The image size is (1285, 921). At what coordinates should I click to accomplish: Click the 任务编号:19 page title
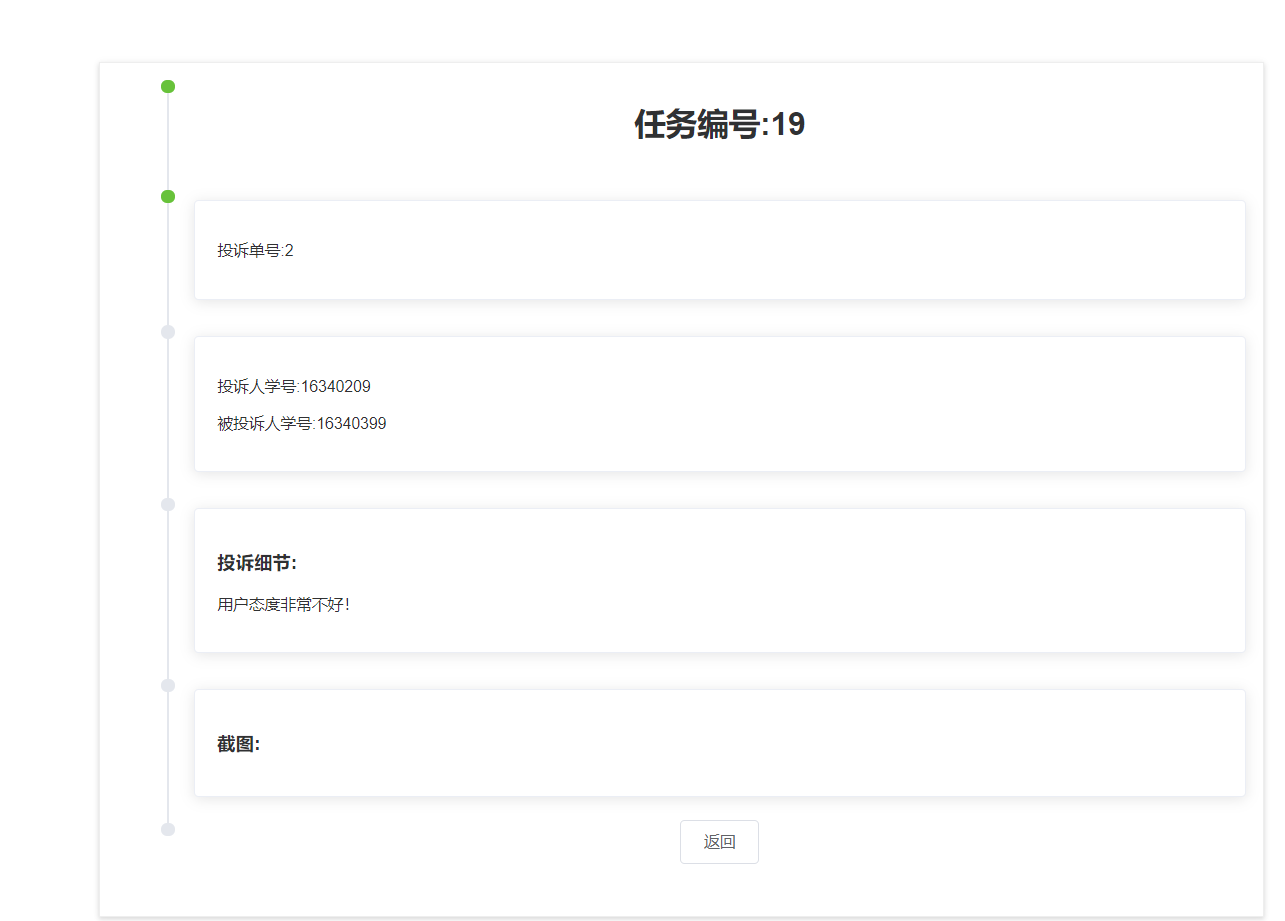click(x=719, y=125)
